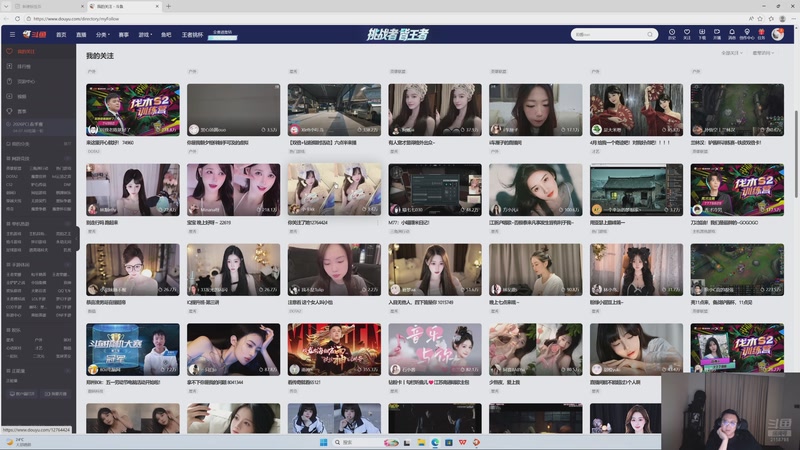Open the M77 stream thumbnail with settings dialog
The width and height of the screenshot is (800, 450).
click(x=435, y=190)
